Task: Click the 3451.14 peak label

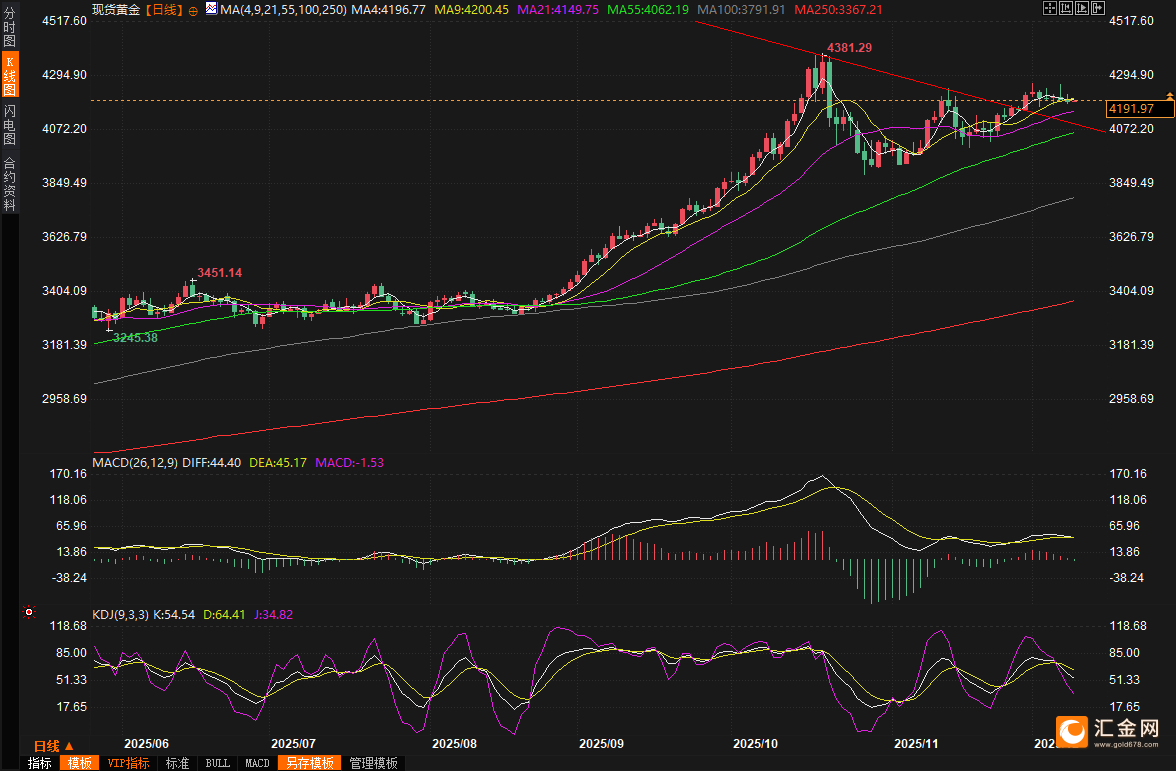Action: [220, 272]
